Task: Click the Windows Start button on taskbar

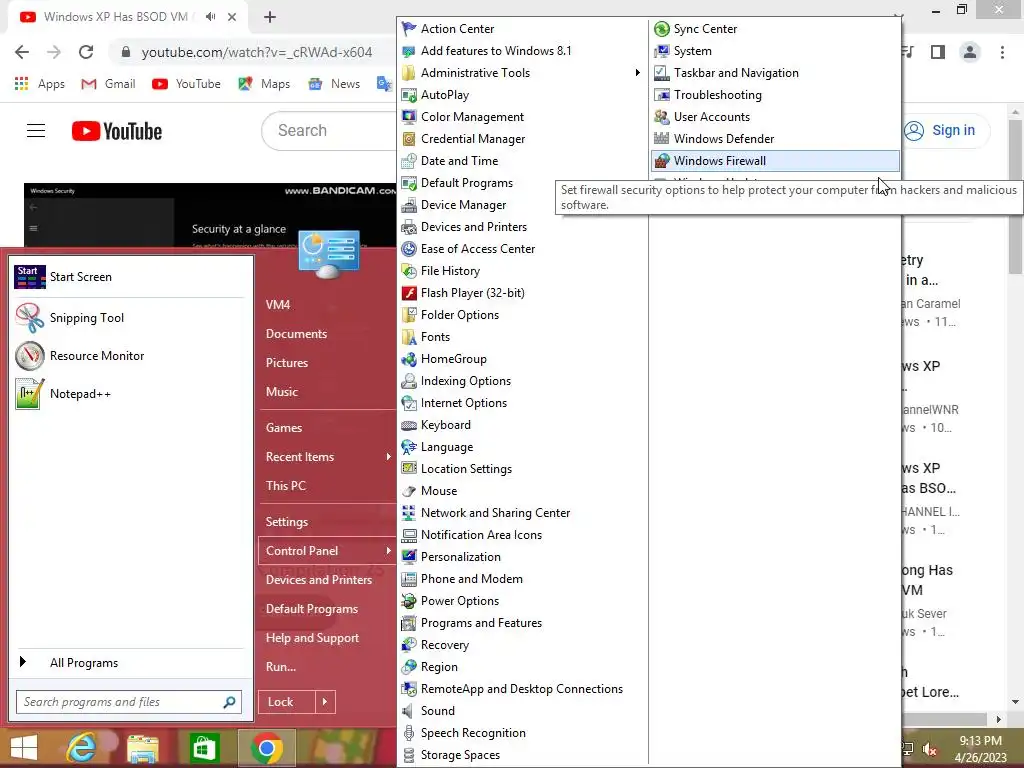Action: pyautogui.click(x=24, y=748)
